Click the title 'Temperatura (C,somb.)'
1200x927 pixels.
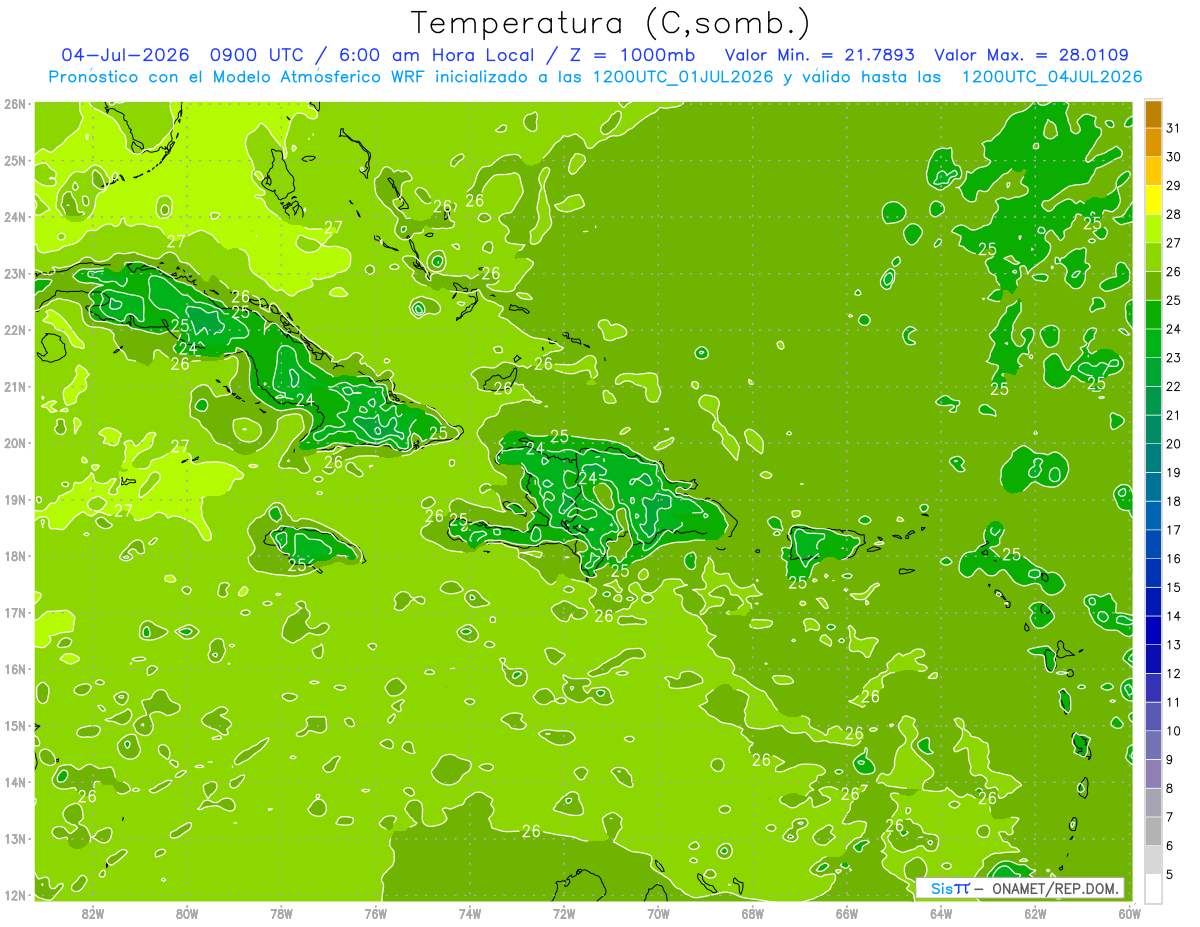tap(611, 23)
